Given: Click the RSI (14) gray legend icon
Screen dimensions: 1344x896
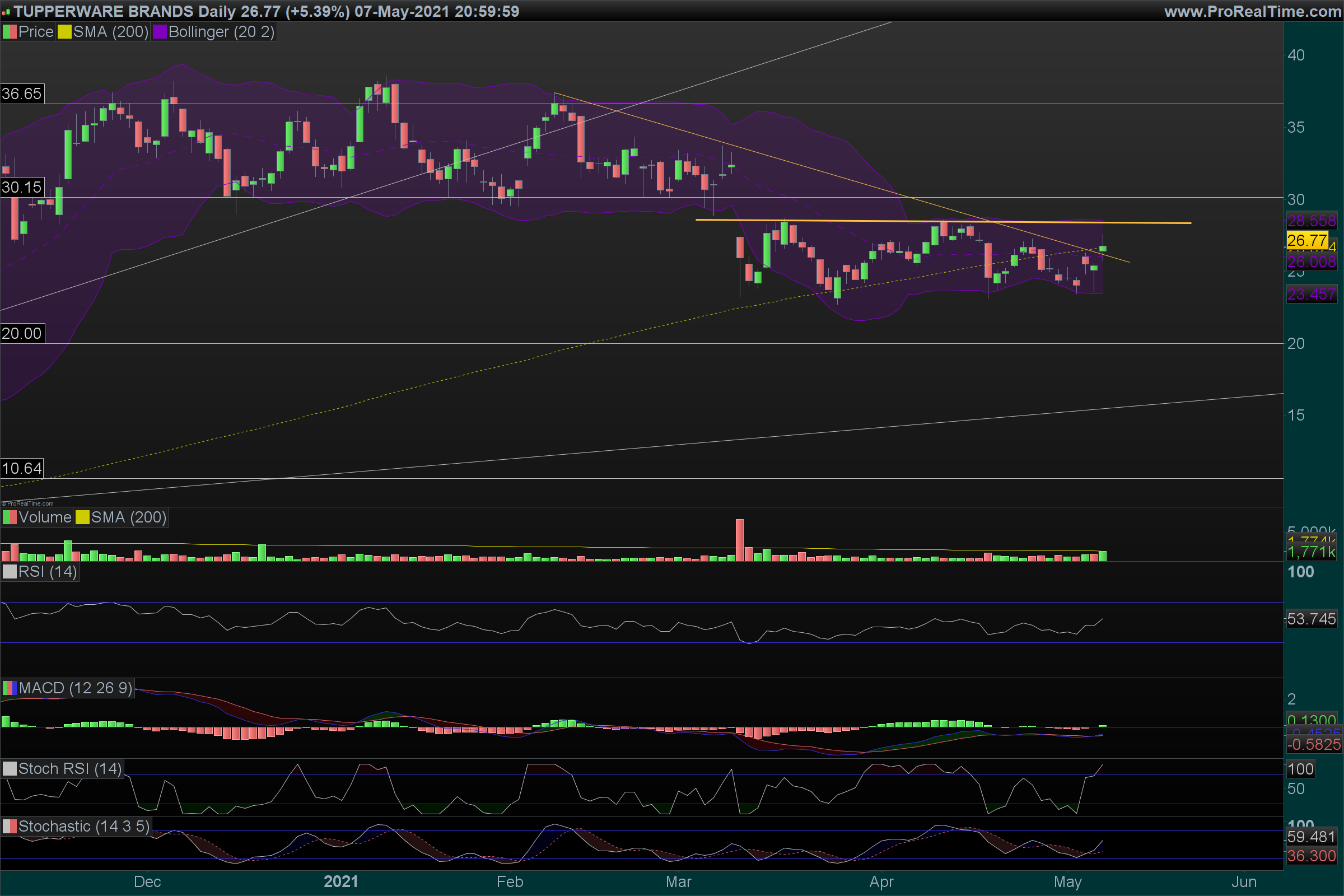Looking at the screenshot, I should click(x=10, y=572).
